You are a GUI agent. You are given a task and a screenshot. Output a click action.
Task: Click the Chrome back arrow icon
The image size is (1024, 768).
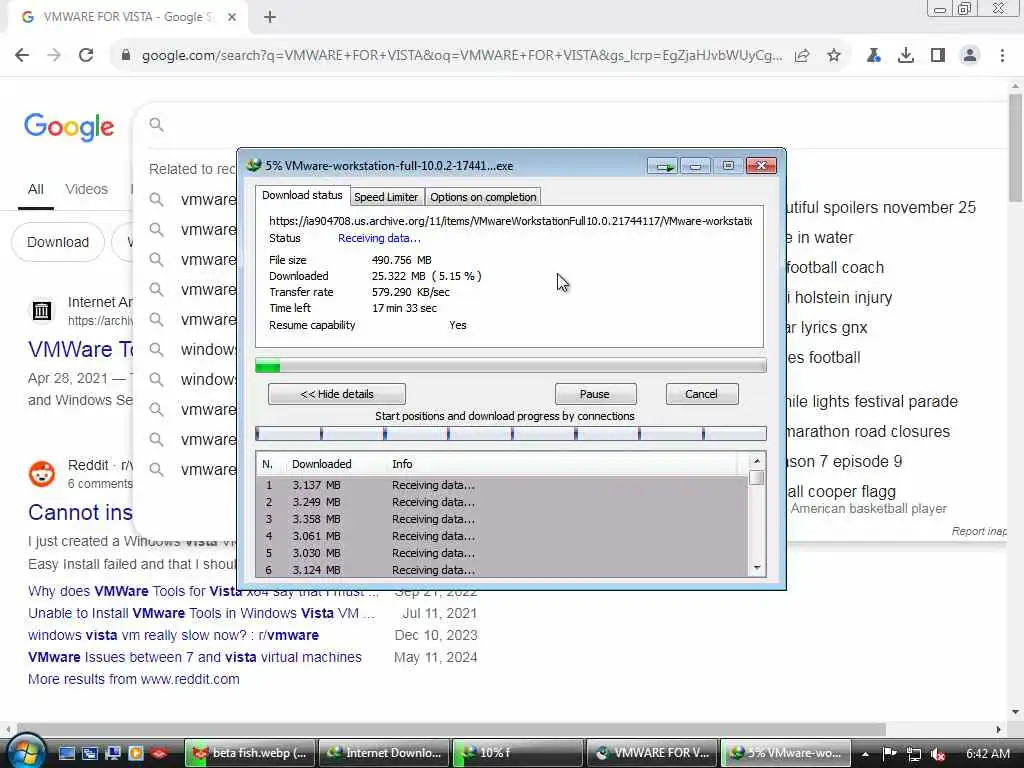tap(22, 56)
